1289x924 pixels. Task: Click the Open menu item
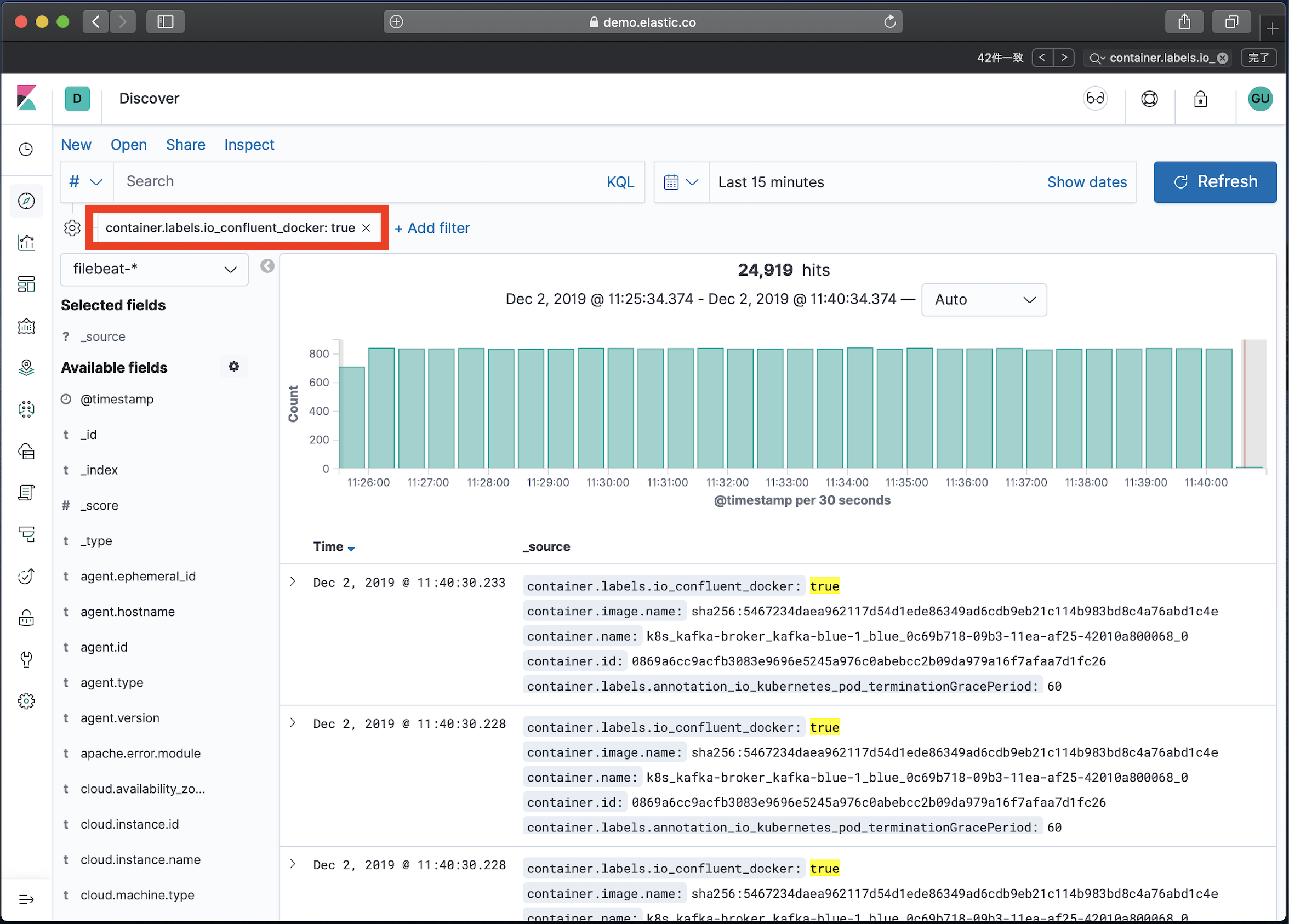click(x=128, y=145)
